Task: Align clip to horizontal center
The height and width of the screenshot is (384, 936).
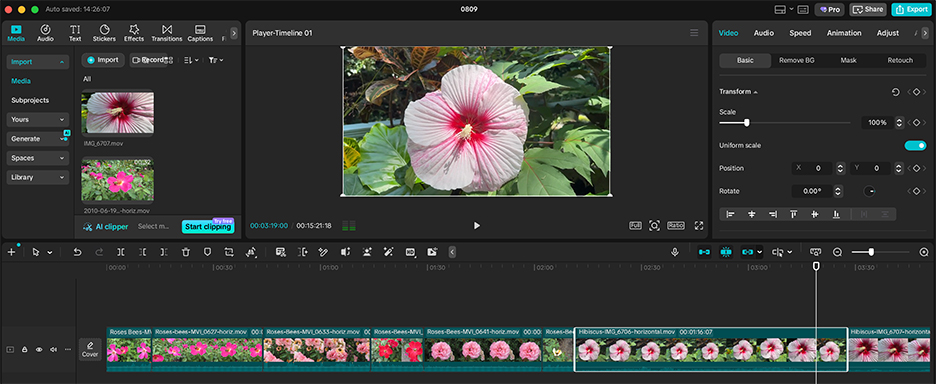Action: pos(752,214)
